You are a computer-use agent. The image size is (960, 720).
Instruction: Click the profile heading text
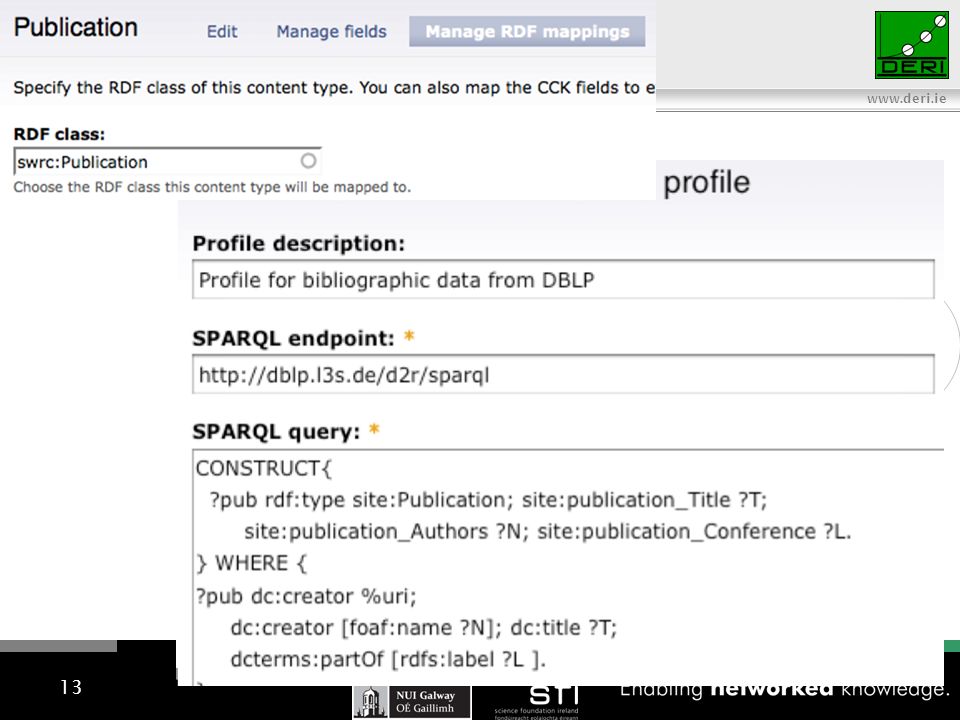707,183
